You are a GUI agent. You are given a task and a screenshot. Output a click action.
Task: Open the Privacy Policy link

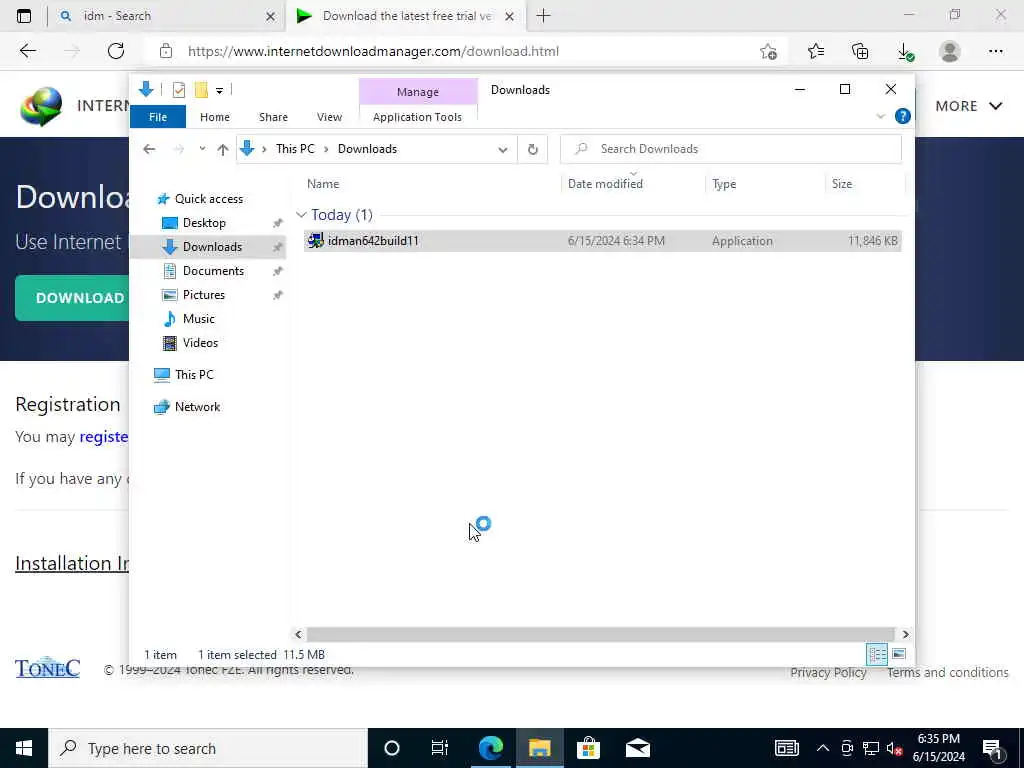(x=828, y=673)
